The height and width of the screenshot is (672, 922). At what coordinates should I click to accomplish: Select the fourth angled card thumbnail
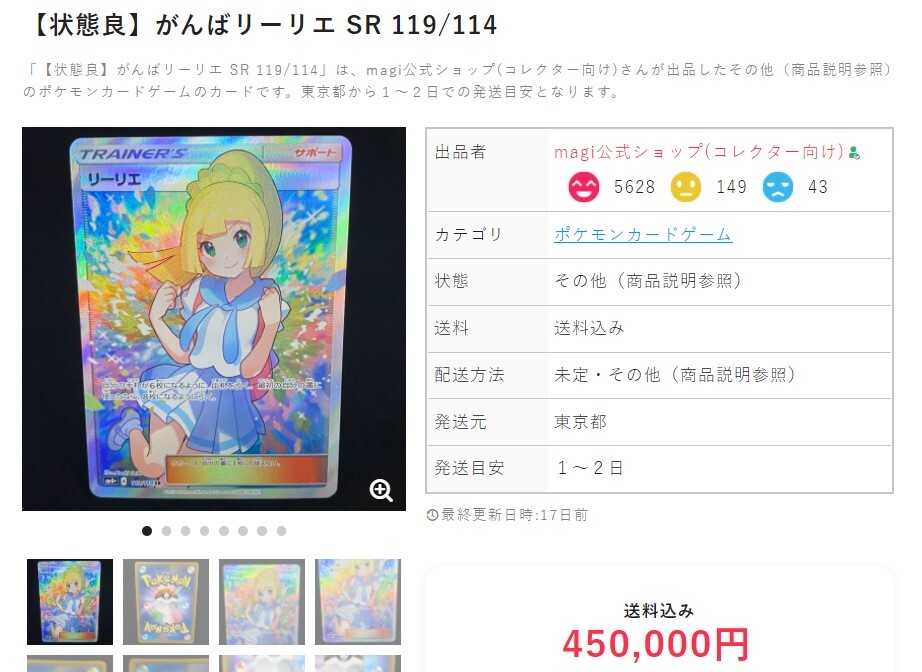[x=358, y=601]
